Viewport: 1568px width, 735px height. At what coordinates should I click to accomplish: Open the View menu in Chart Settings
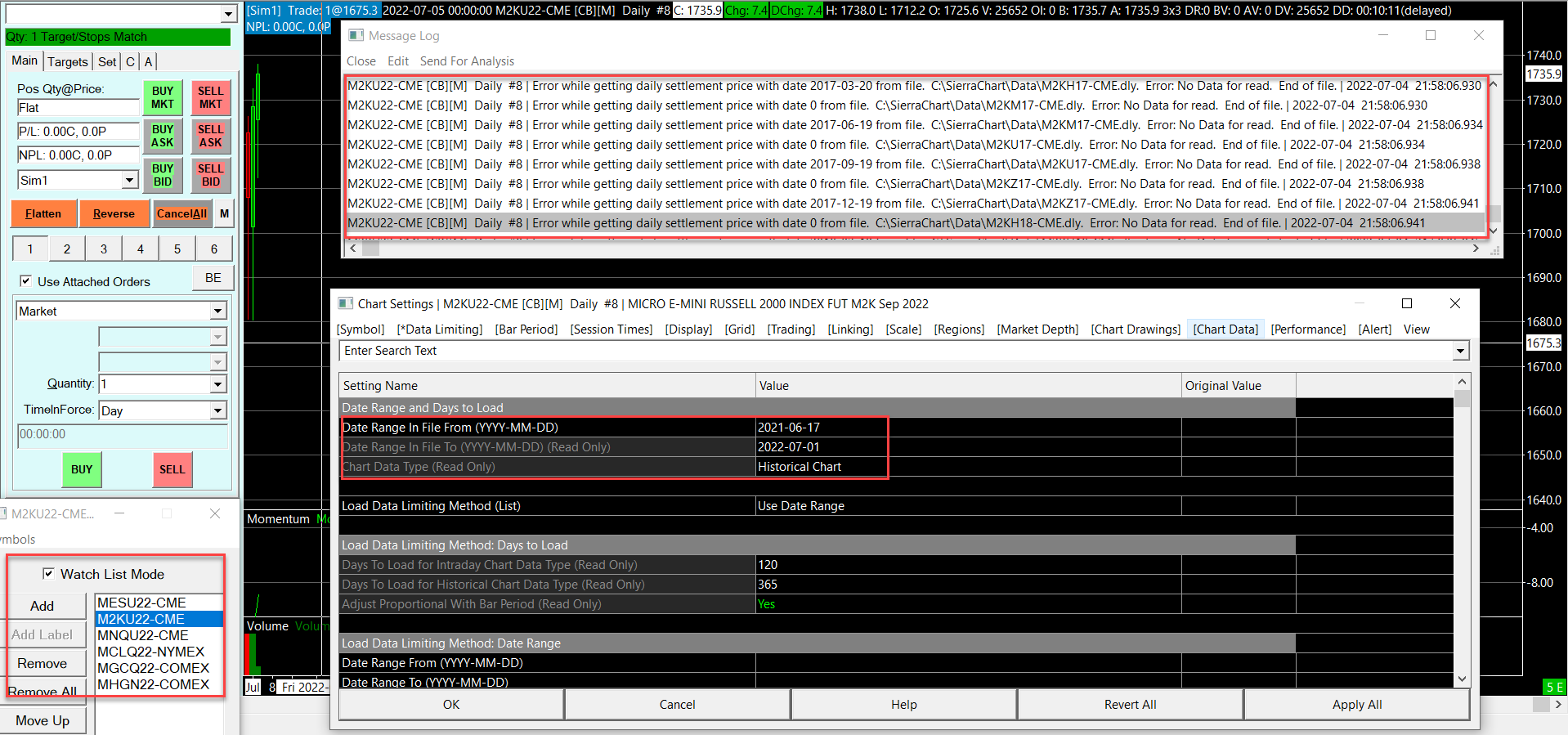(1417, 329)
